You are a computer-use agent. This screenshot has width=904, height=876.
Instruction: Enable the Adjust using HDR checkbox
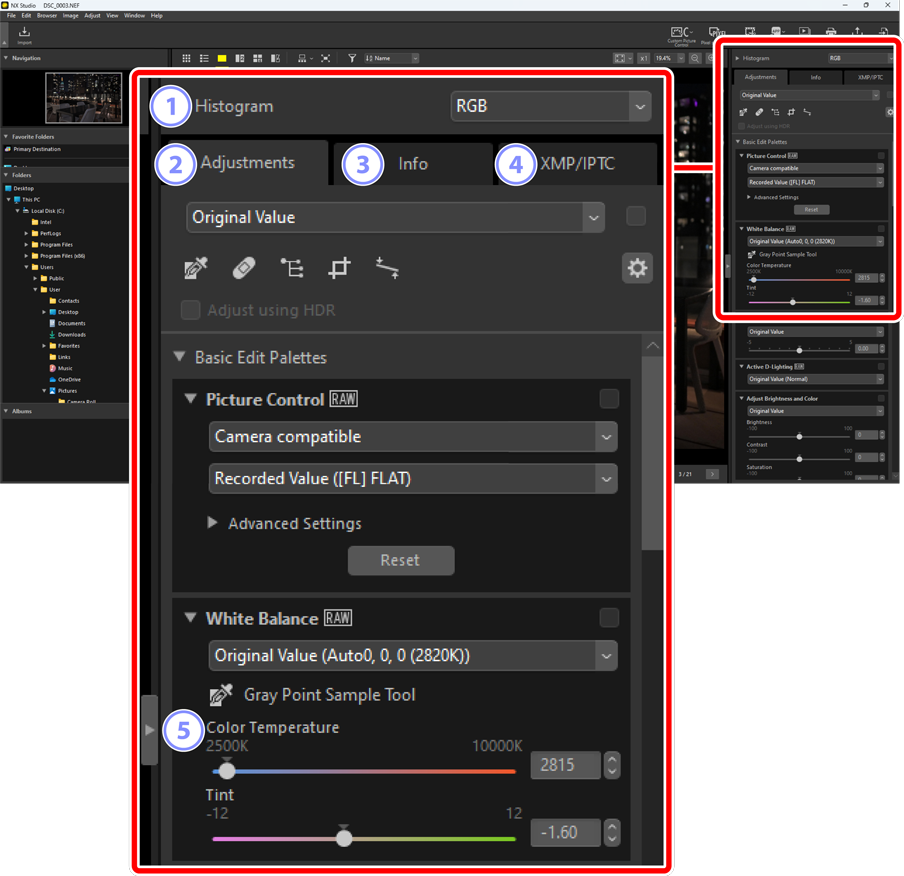click(190, 310)
